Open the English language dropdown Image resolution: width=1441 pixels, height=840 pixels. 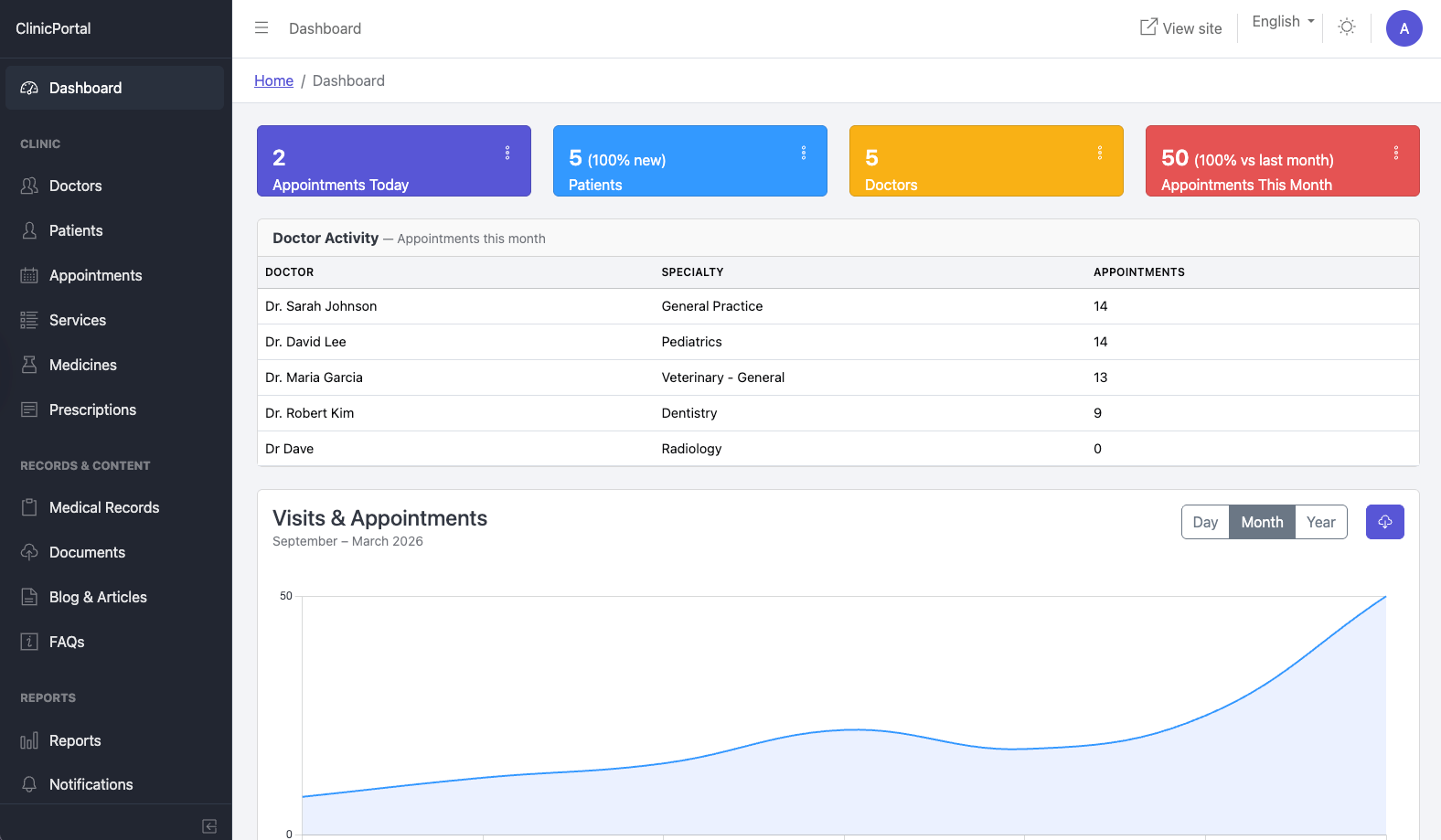tap(1282, 22)
